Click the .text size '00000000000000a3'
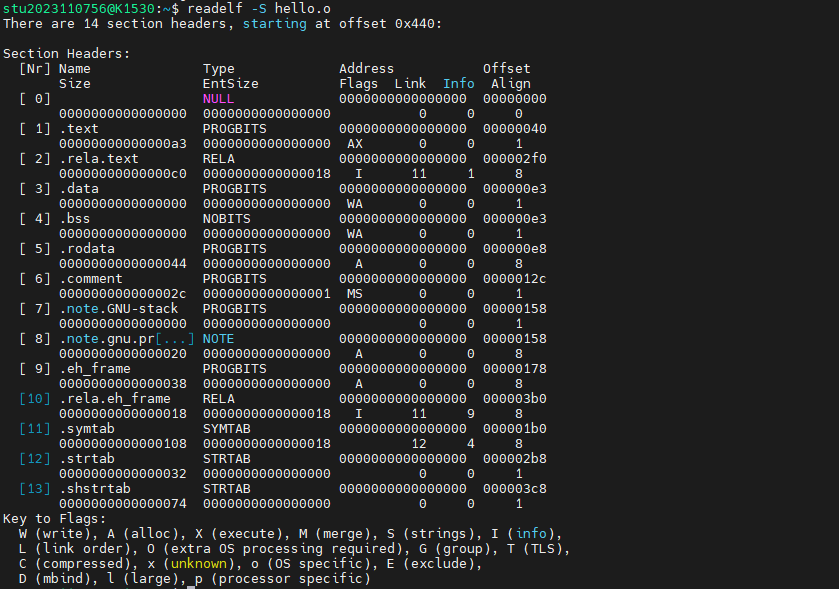Viewport: 839px width, 589px height. pyautogui.click(x=123, y=143)
